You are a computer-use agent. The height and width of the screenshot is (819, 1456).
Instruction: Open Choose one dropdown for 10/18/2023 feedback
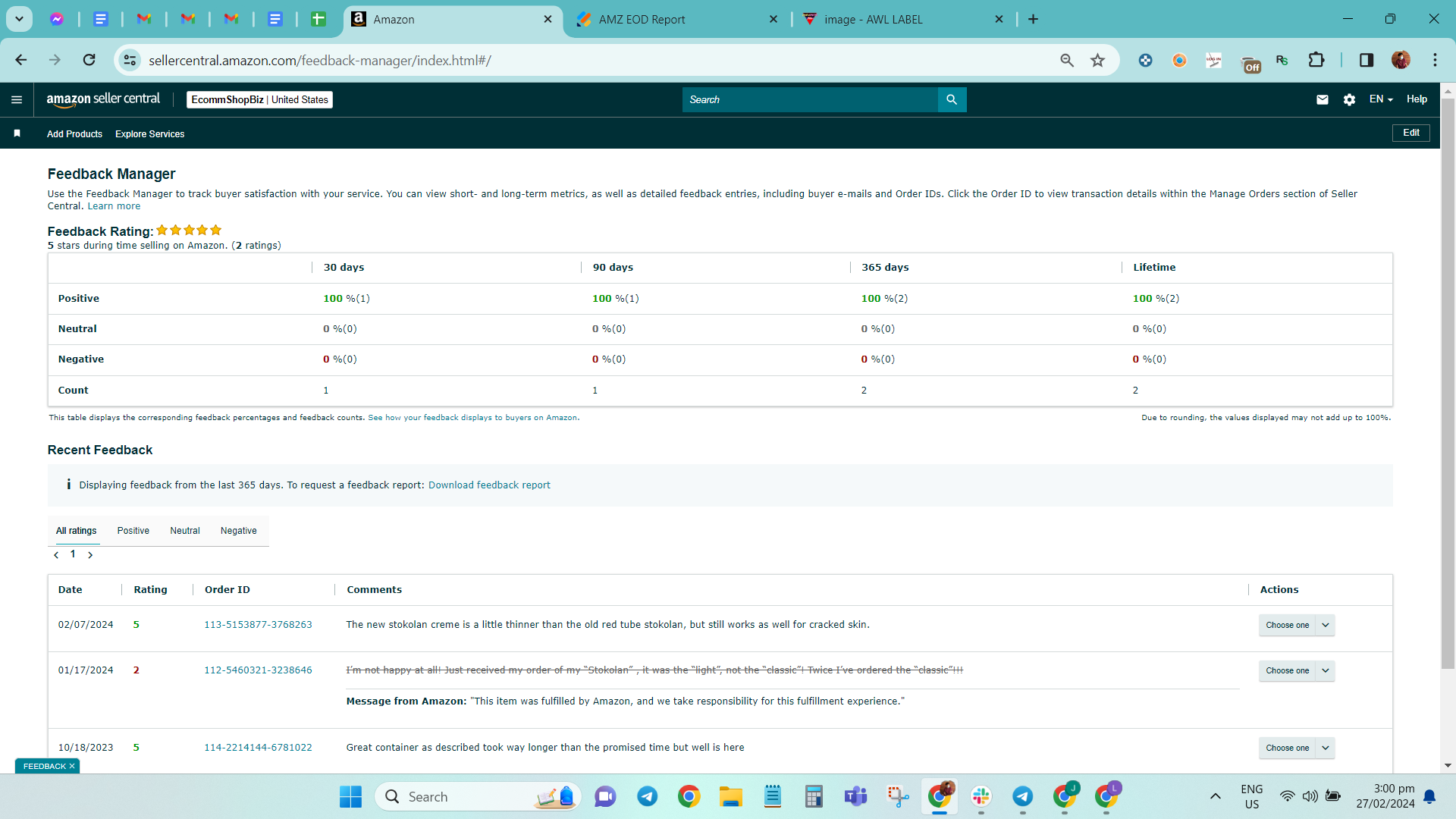[1296, 748]
